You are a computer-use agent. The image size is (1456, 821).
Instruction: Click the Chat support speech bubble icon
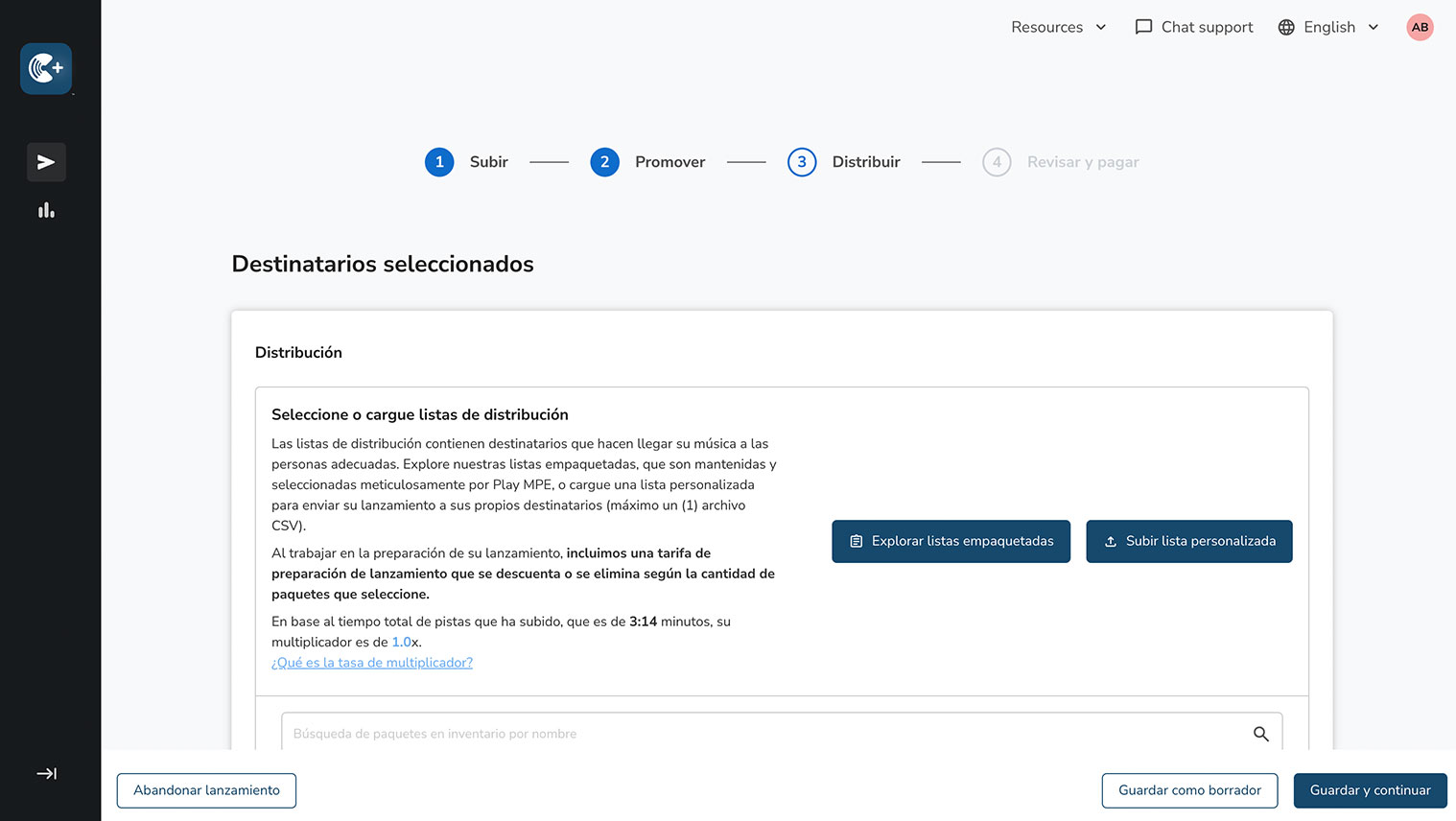[1143, 27]
